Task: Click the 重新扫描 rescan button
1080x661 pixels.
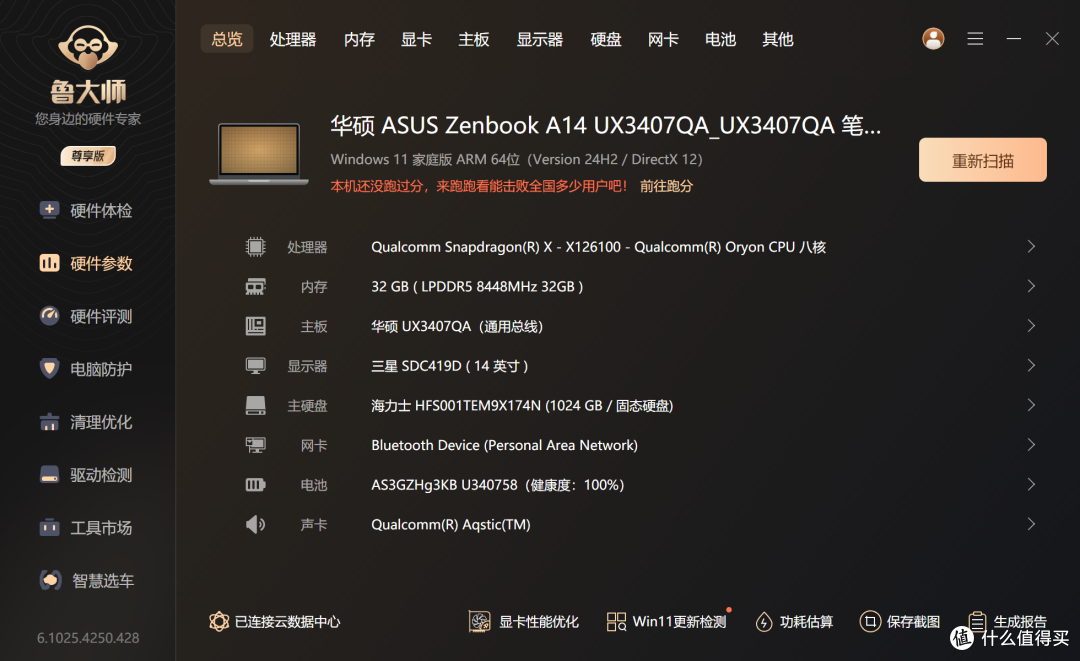Action: [983, 160]
